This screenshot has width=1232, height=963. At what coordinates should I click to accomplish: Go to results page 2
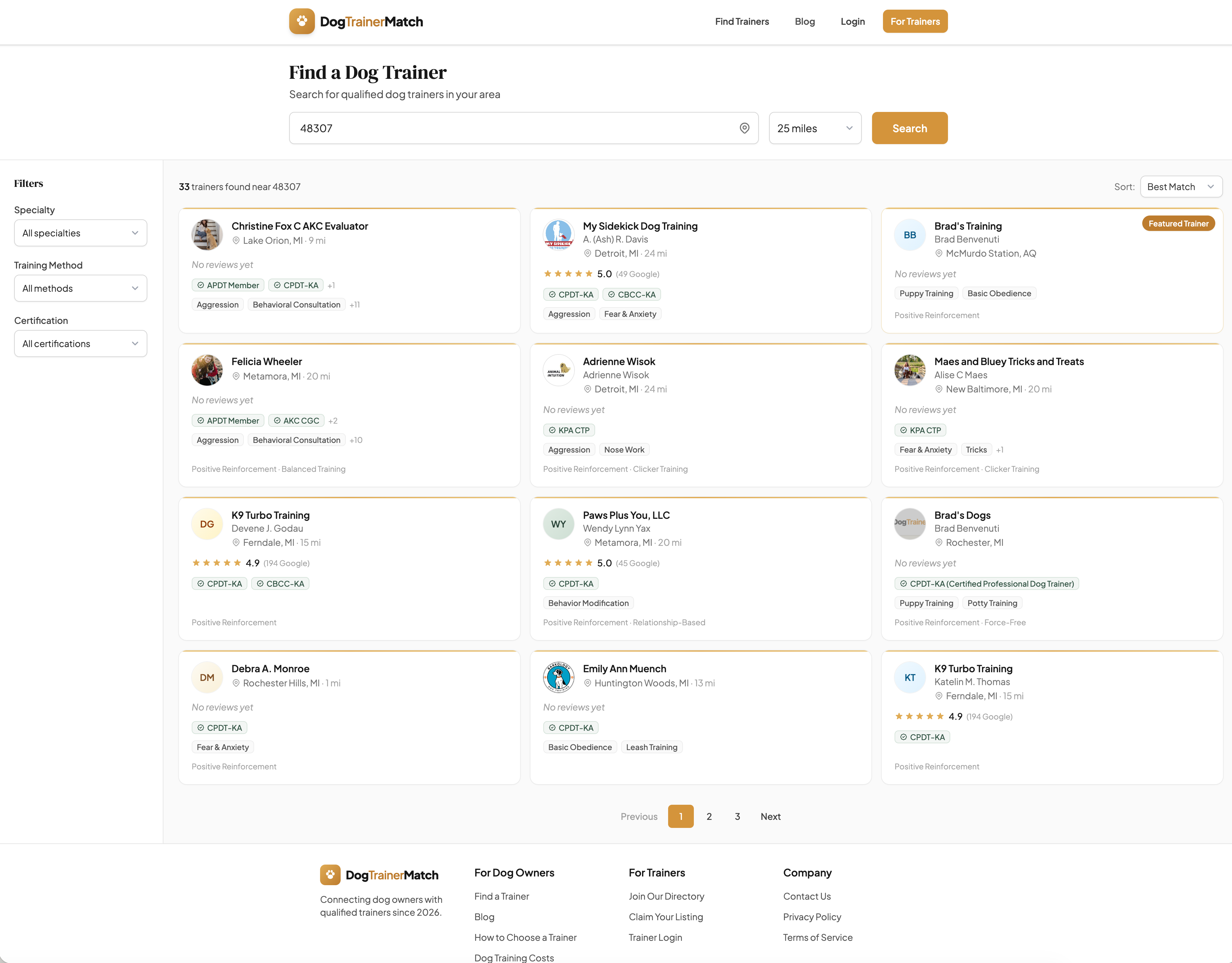pyautogui.click(x=709, y=816)
